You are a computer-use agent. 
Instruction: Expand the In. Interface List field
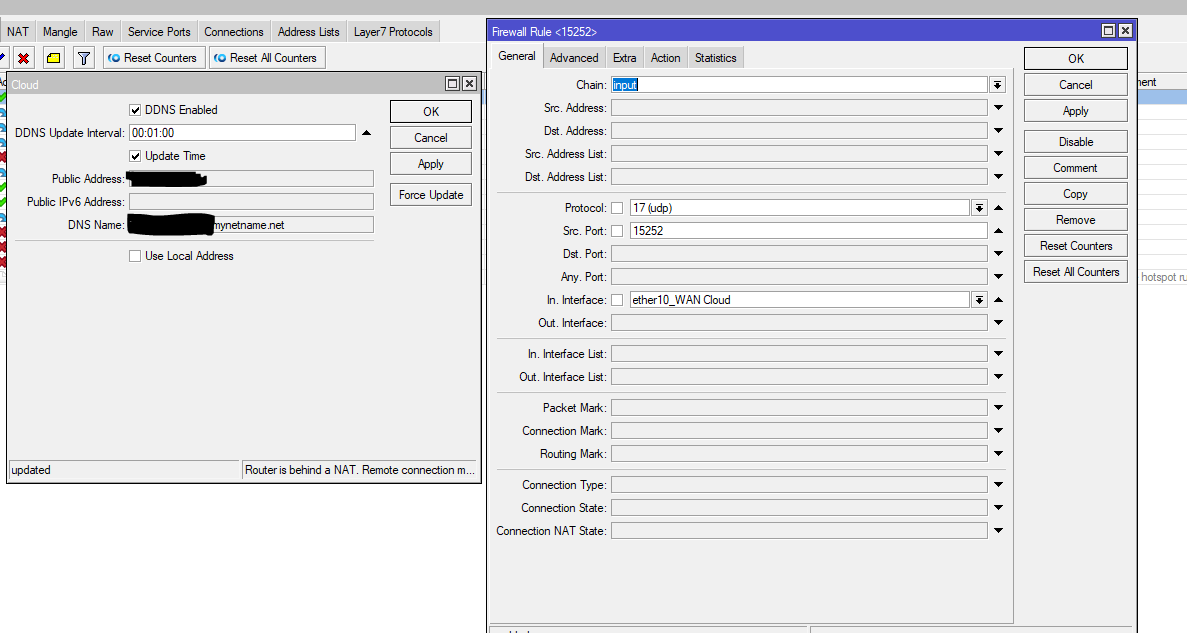point(999,354)
